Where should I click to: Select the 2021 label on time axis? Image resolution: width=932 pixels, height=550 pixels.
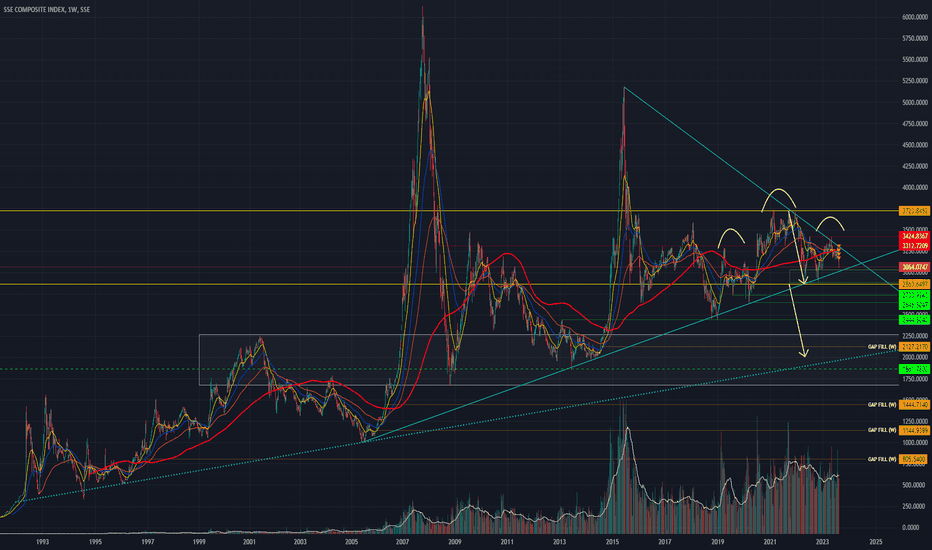point(770,542)
